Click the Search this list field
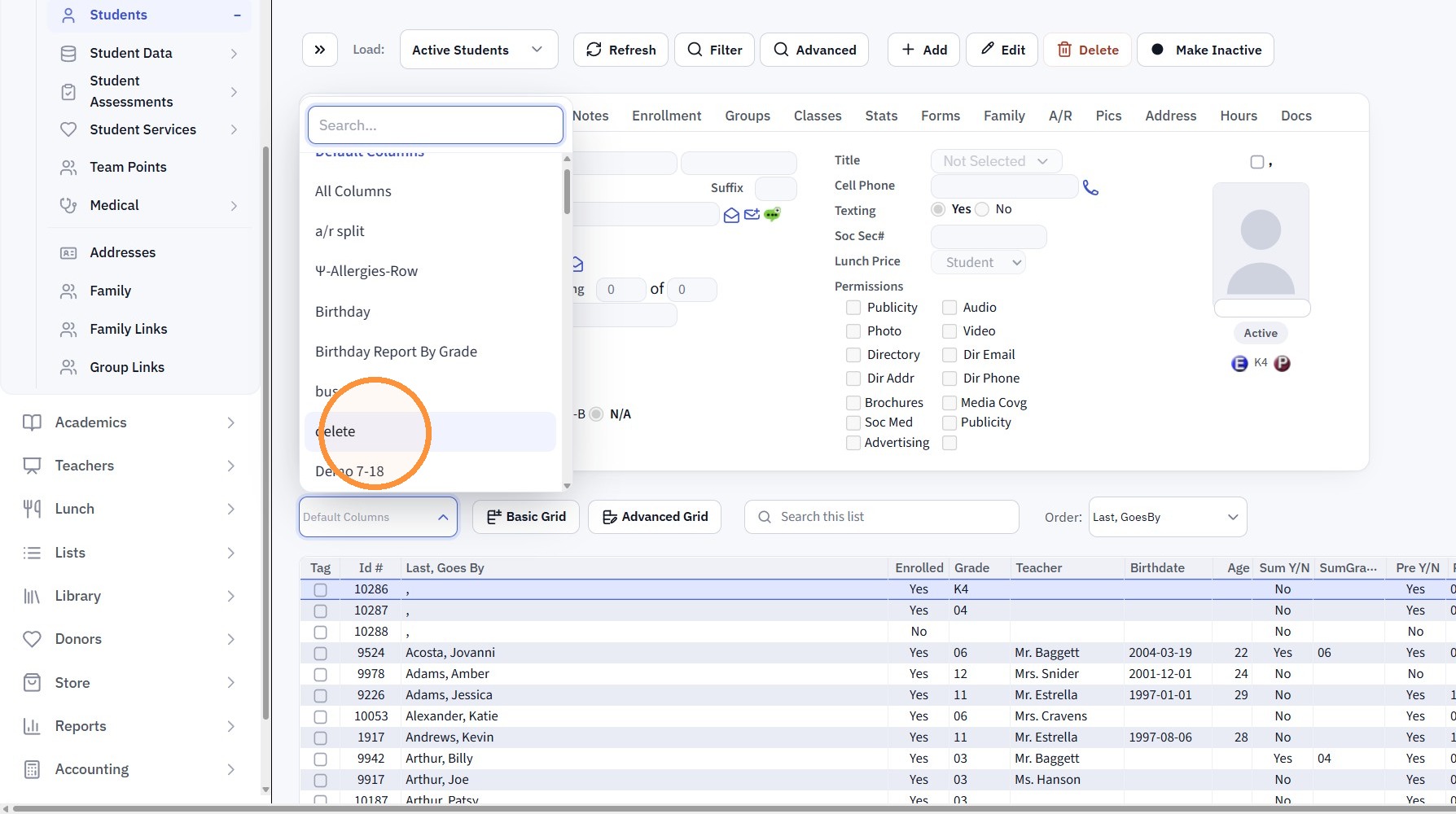This screenshot has width=1456, height=814. pyautogui.click(x=882, y=517)
